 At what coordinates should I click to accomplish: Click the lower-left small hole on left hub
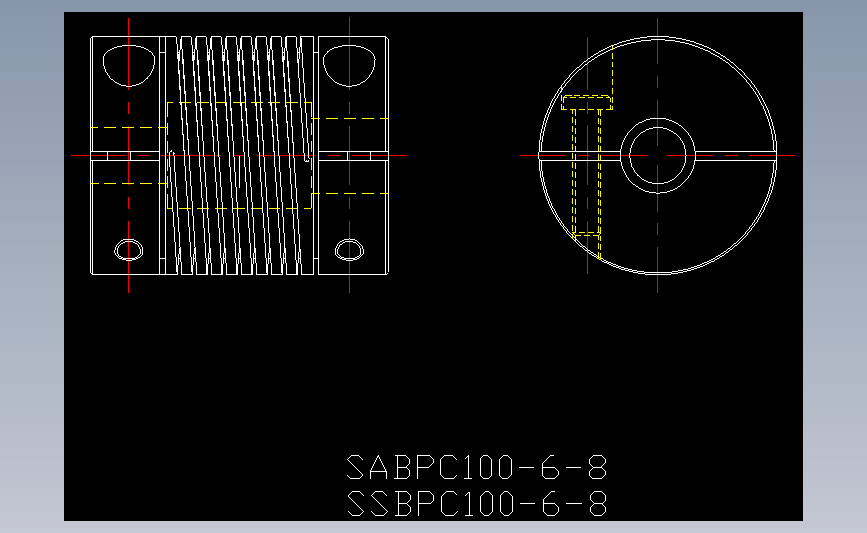click(129, 250)
